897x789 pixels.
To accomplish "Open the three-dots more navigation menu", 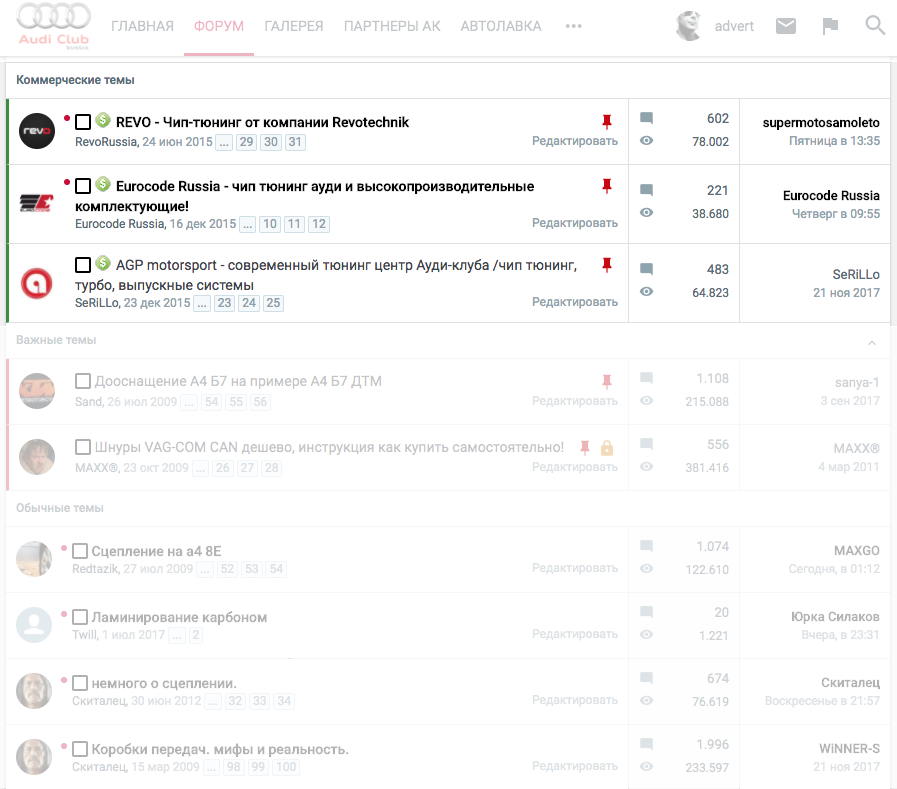I will tap(573, 26).
